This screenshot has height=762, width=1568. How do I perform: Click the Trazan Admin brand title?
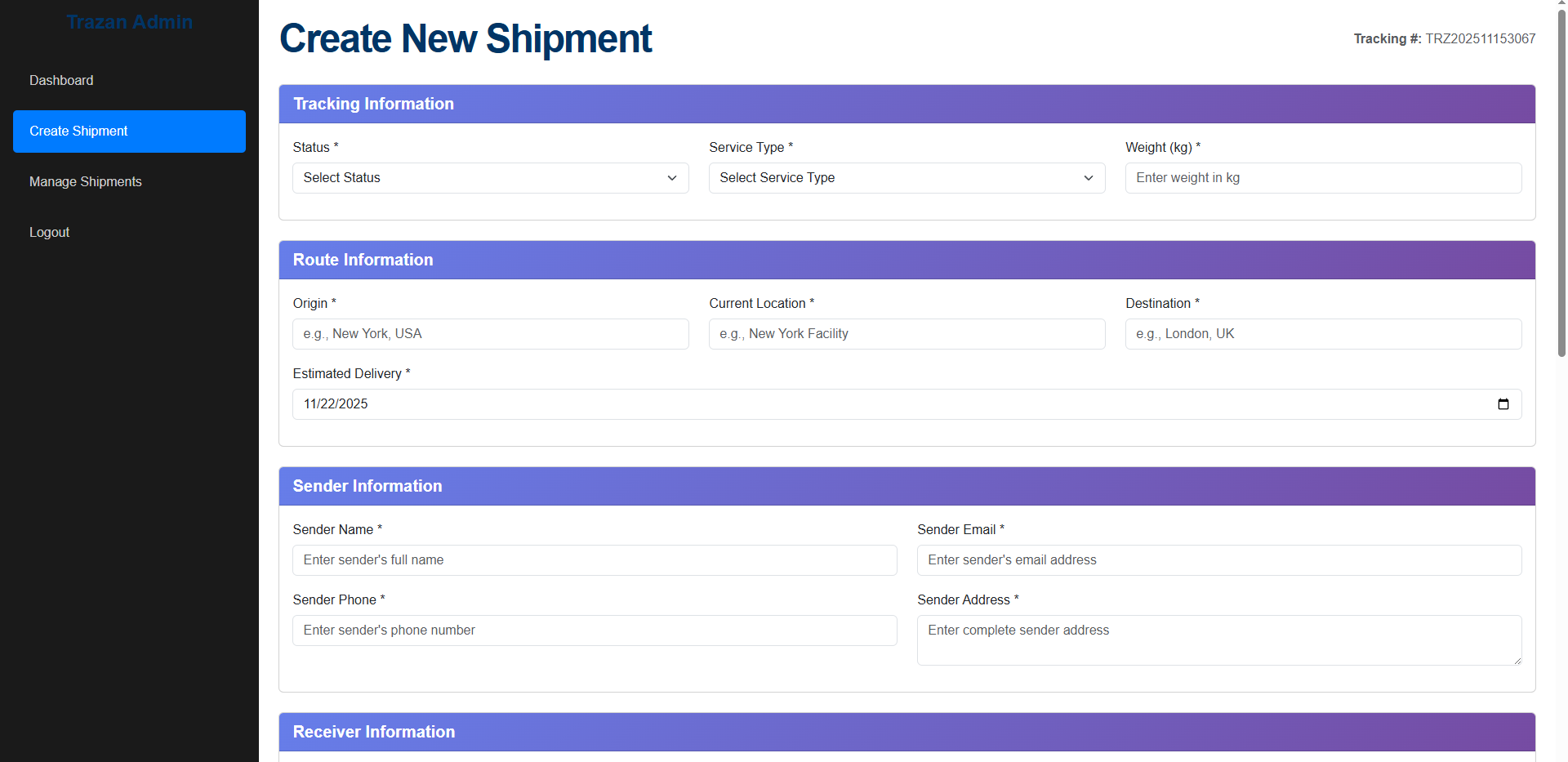coord(129,22)
